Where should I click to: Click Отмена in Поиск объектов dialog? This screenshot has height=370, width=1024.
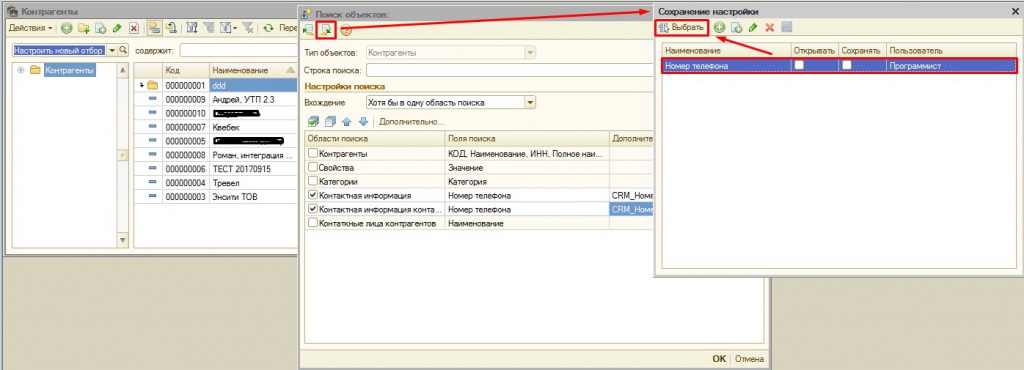(x=749, y=358)
